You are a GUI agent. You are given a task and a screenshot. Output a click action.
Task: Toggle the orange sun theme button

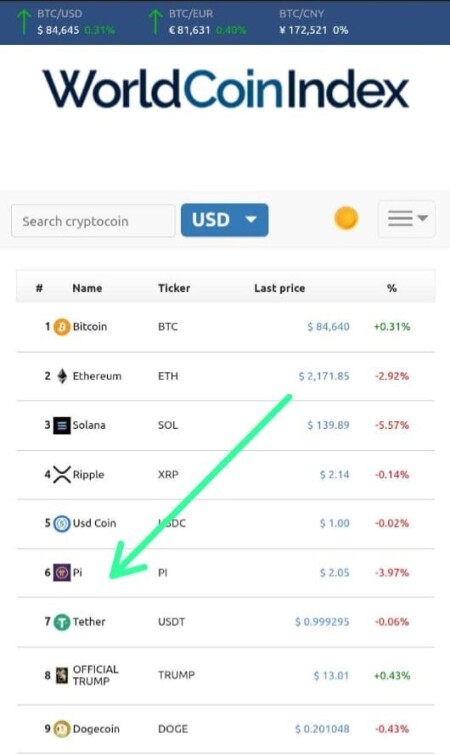point(346,218)
